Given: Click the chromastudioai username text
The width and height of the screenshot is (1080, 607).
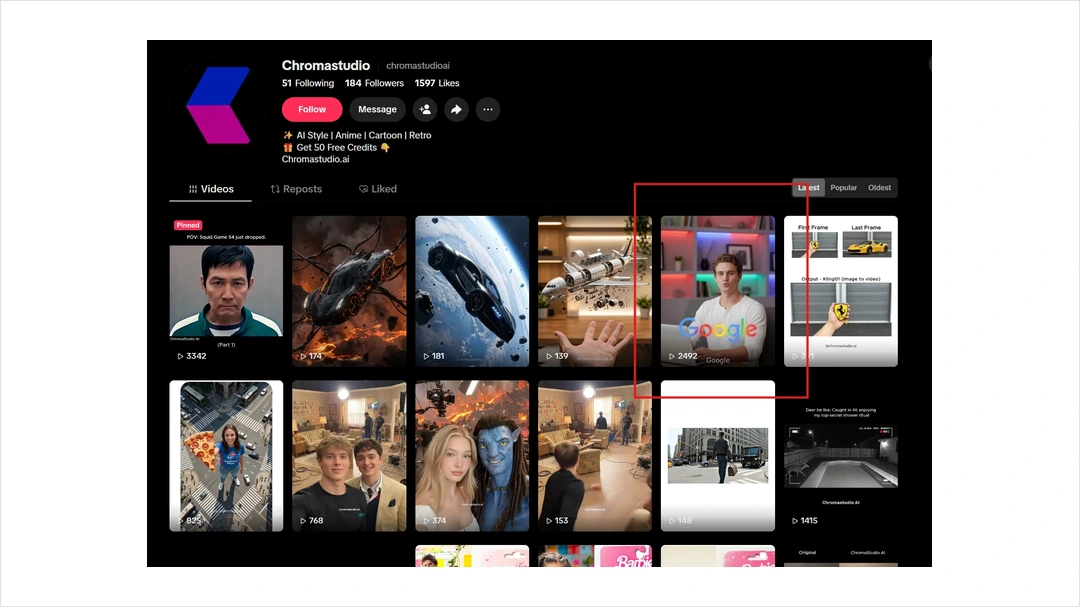Looking at the screenshot, I should tap(417, 66).
